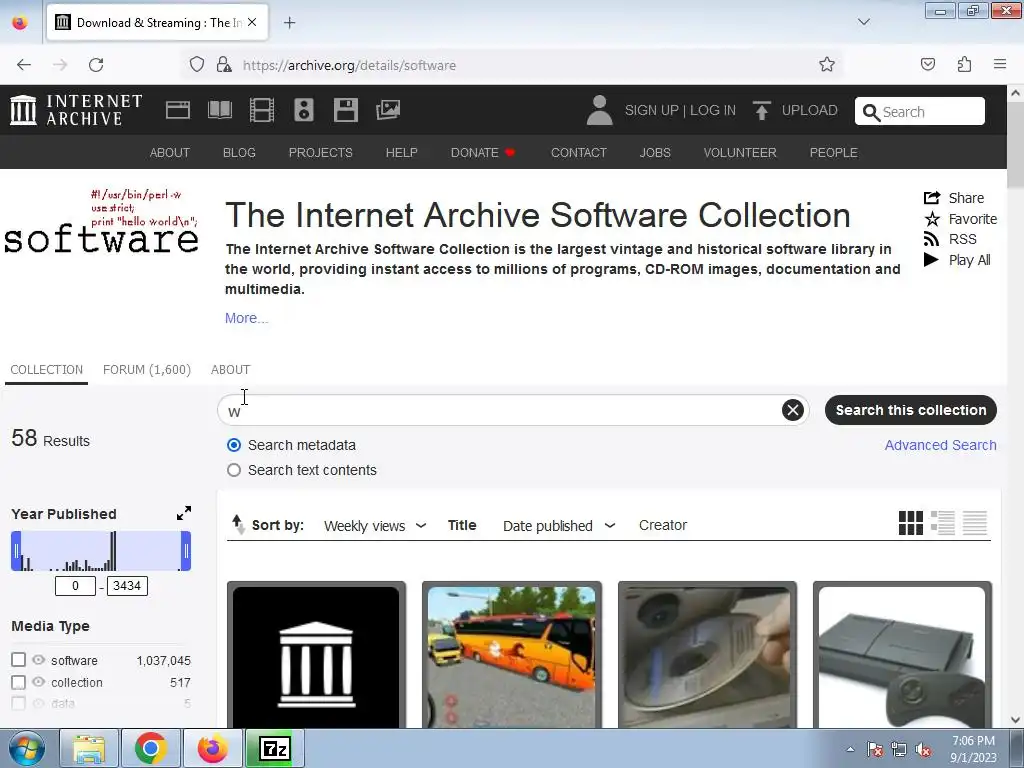
Task: Open the Texts book icon
Action: pos(220,110)
